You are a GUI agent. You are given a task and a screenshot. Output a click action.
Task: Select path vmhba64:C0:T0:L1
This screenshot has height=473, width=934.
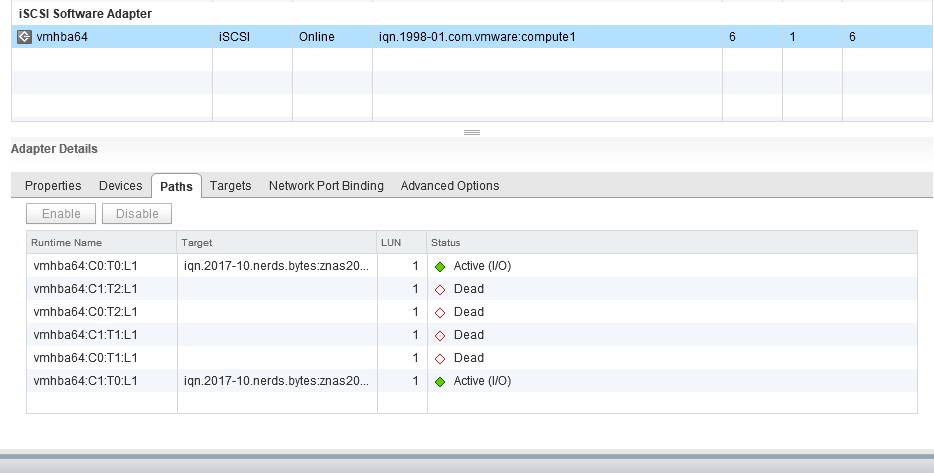[x=86, y=266]
